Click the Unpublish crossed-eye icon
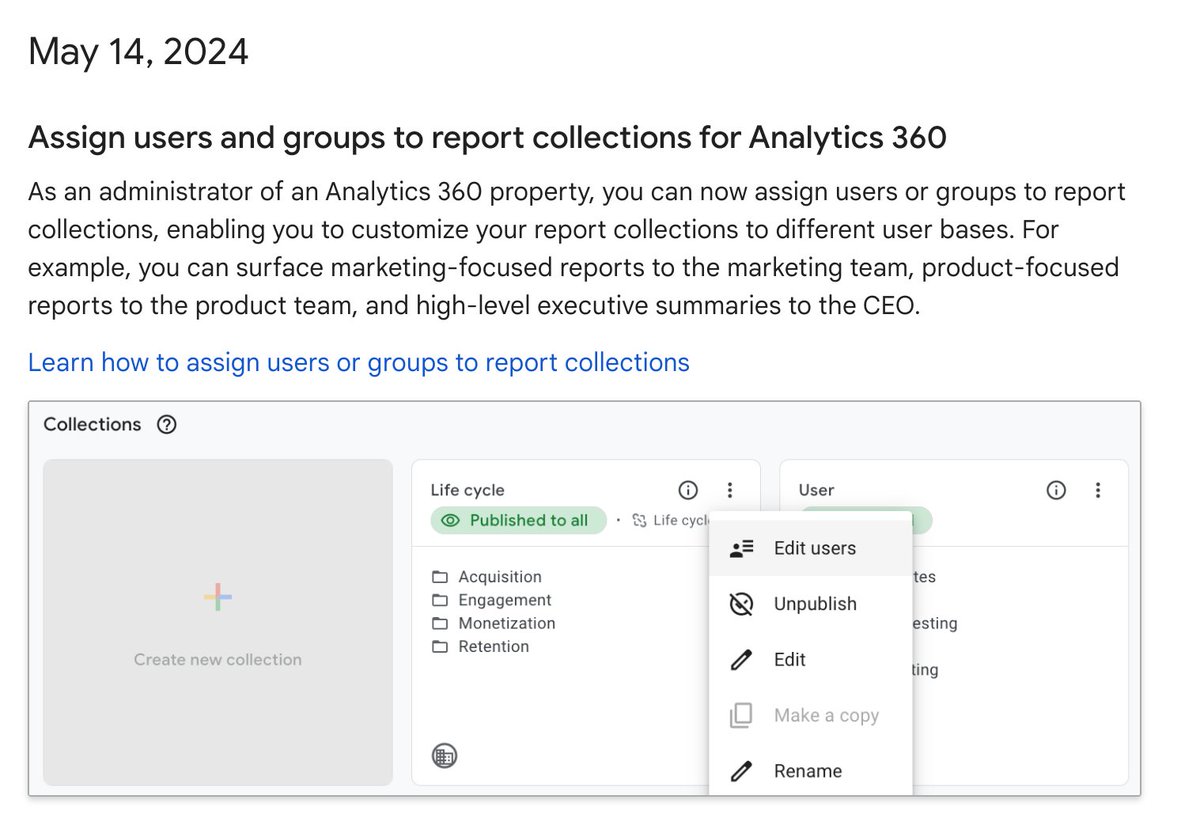 pos(741,604)
